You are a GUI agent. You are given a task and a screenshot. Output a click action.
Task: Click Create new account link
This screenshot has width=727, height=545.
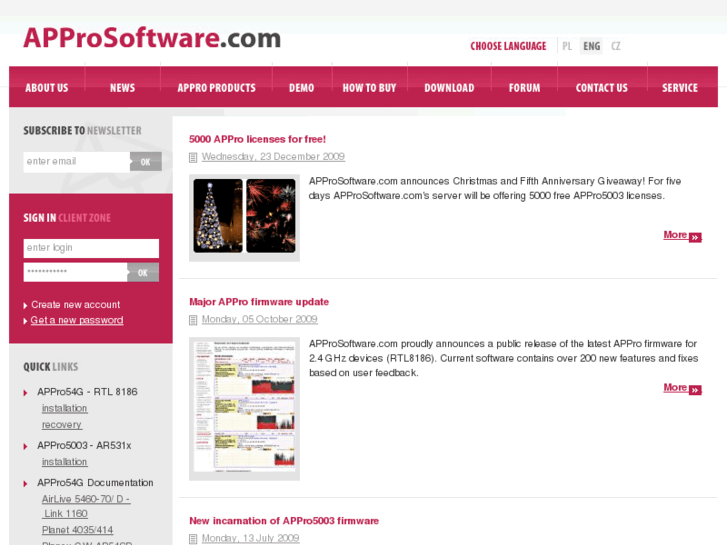click(x=76, y=305)
